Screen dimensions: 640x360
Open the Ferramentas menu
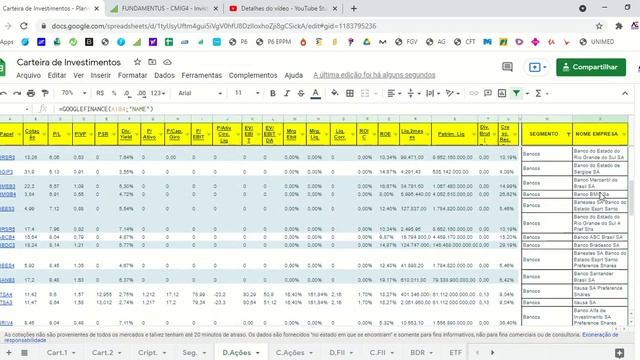click(202, 76)
